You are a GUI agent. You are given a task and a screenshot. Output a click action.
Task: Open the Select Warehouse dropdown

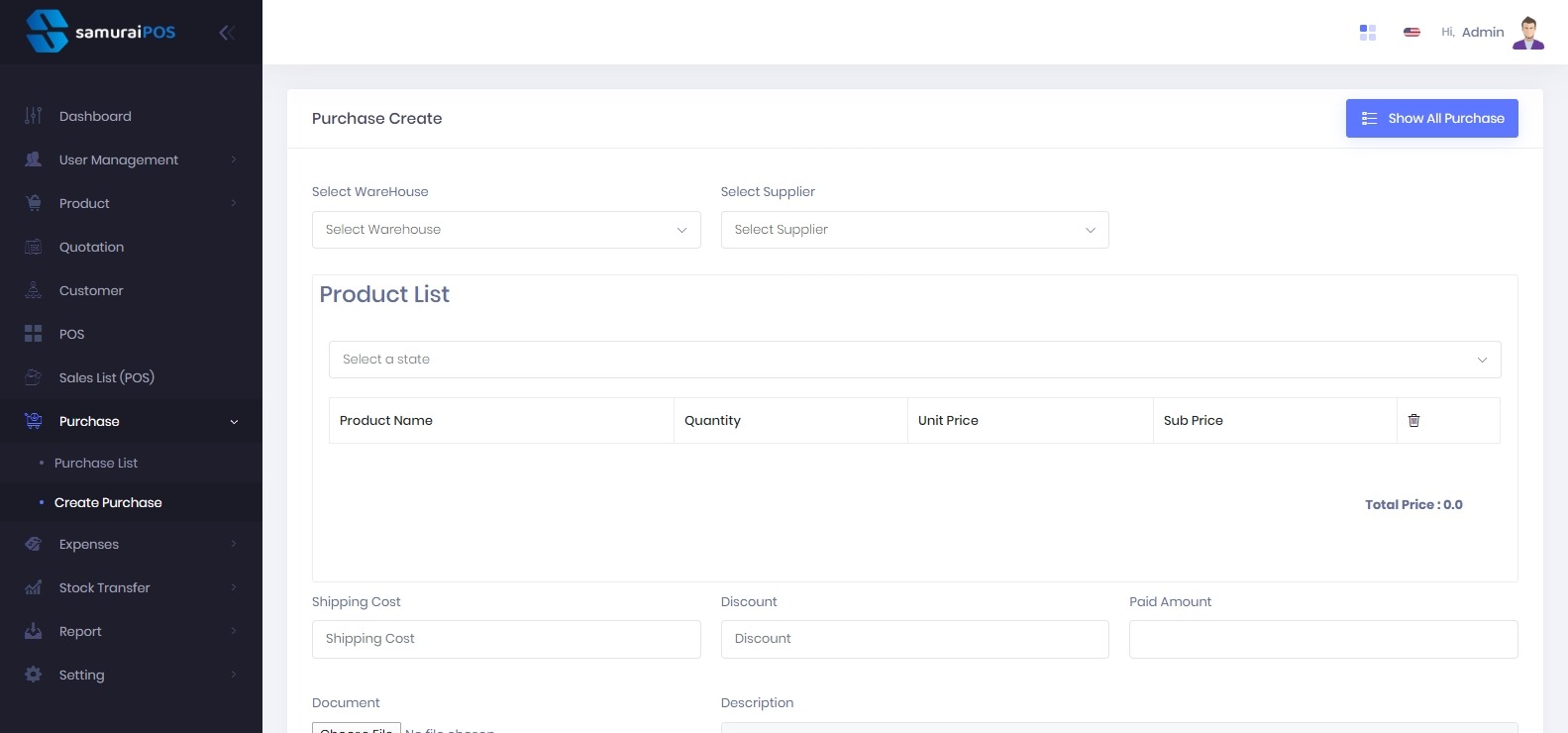pos(506,230)
